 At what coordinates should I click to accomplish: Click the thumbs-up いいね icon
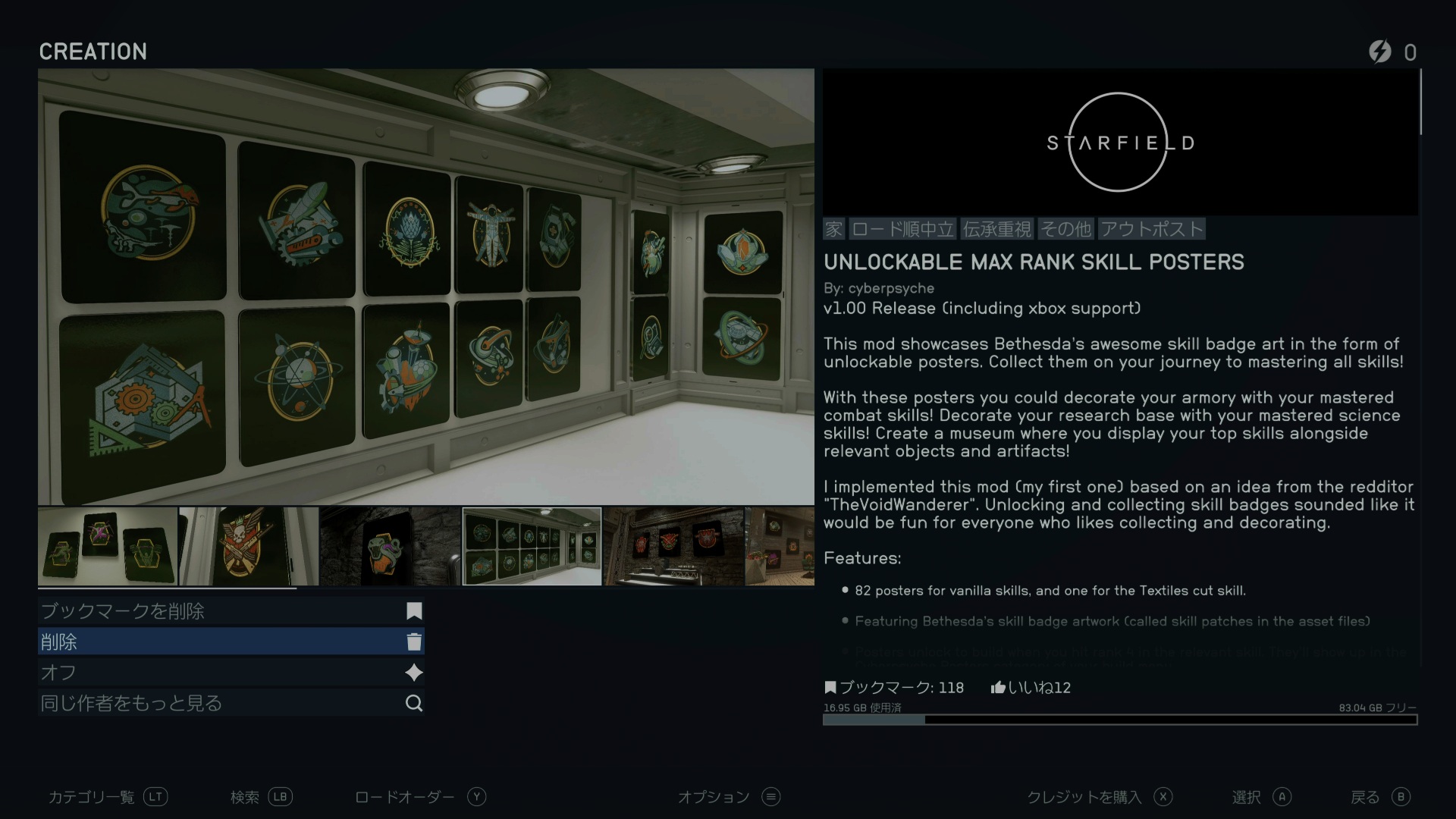click(x=998, y=688)
